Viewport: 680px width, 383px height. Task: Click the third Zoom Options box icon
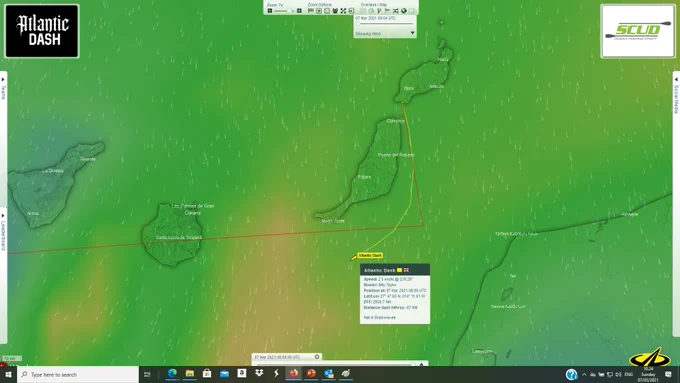(327, 11)
